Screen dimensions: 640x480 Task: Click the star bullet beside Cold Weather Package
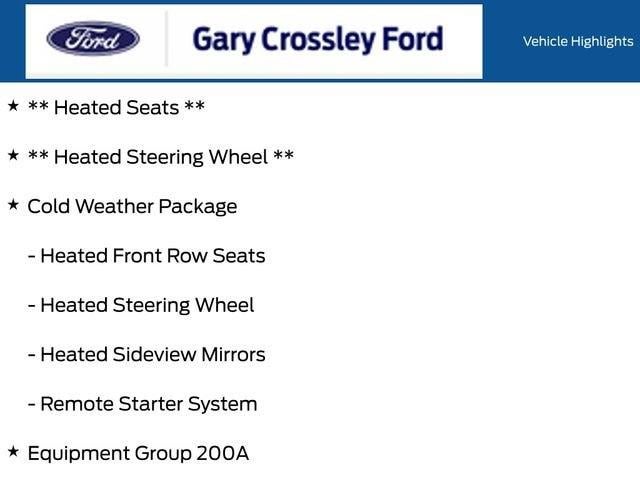tap(13, 205)
